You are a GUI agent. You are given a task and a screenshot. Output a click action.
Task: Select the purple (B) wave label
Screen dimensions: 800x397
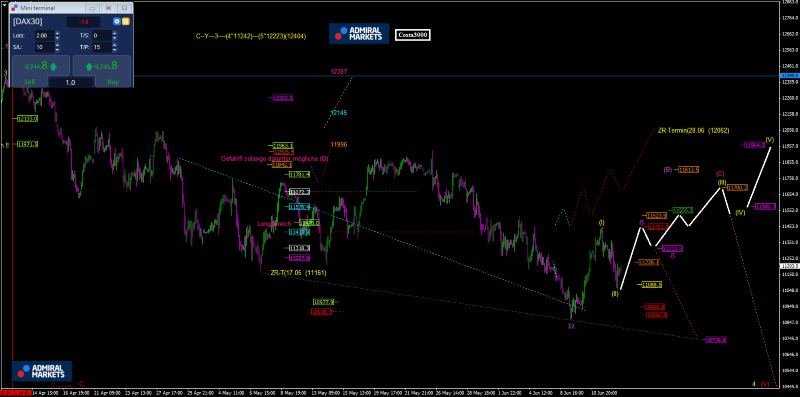pos(668,169)
